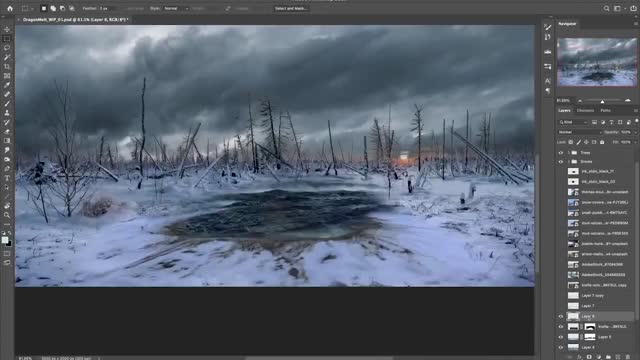
Task: Open the Character panel icon
Action: pyautogui.click(x=548, y=81)
